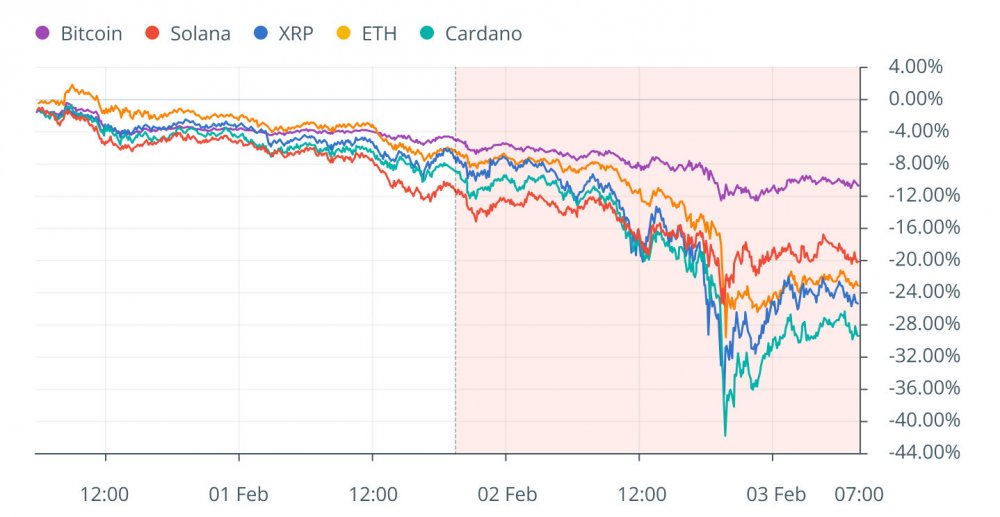1000x517 pixels.
Task: Click the purple Bitcoin legend dot
Action: click(43, 34)
